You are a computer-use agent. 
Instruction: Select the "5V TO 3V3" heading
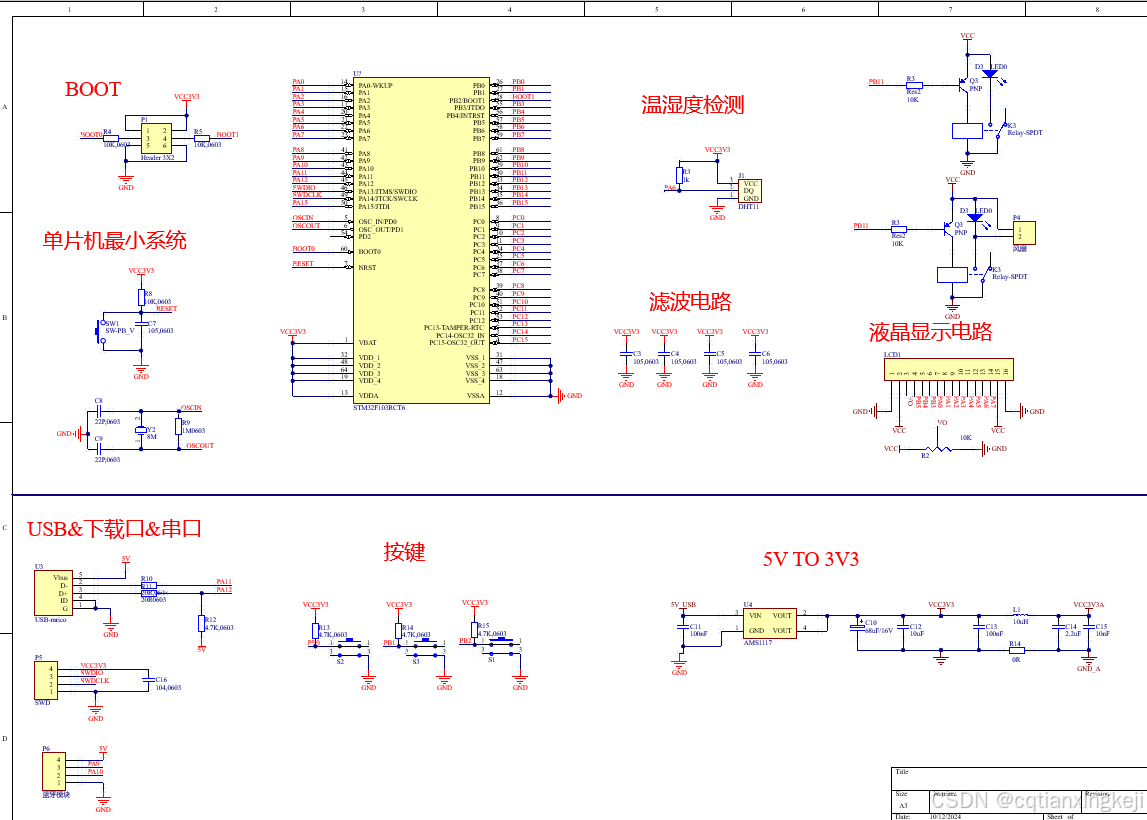click(x=811, y=560)
